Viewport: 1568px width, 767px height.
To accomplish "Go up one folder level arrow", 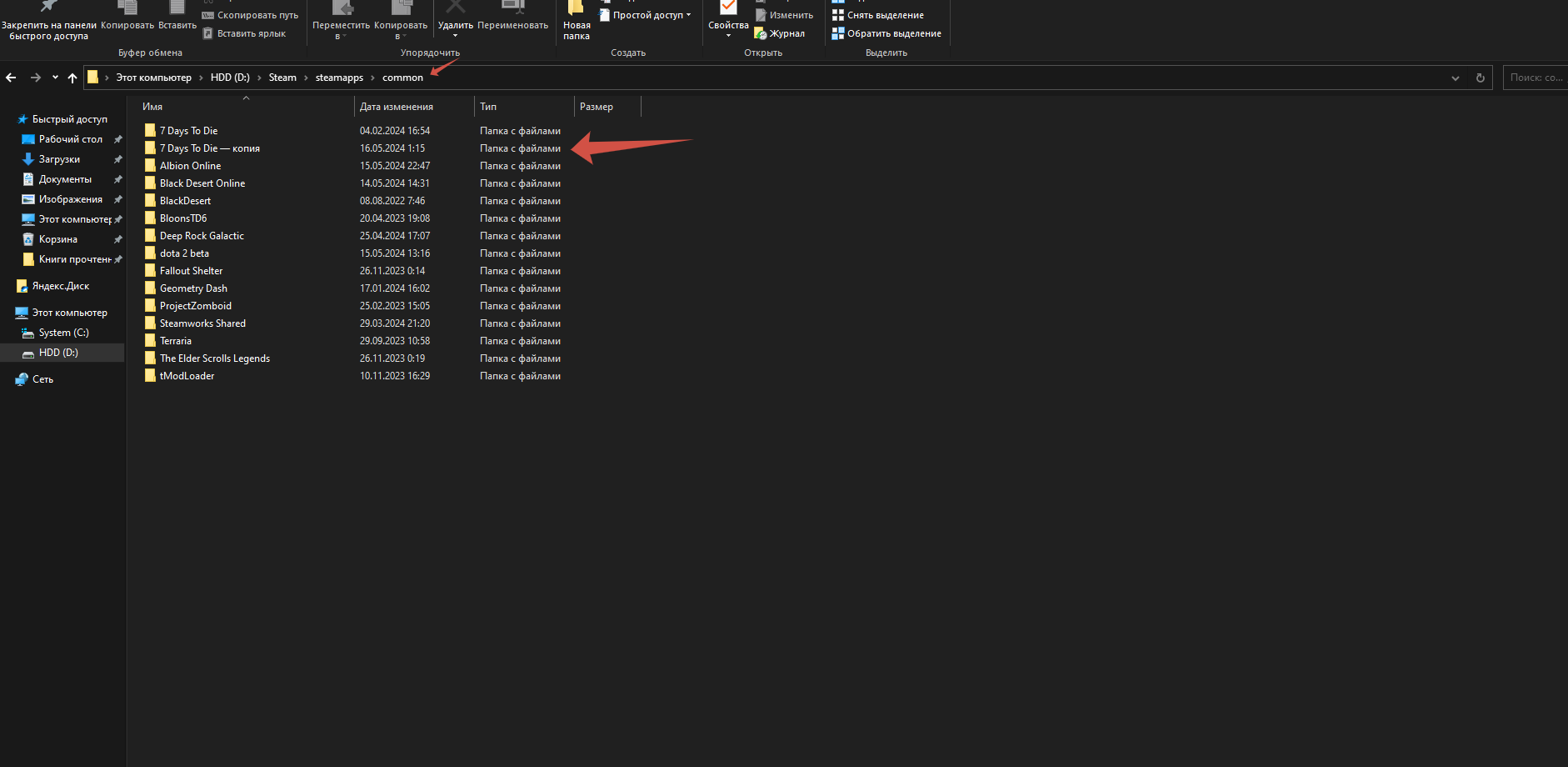I will pos(72,78).
